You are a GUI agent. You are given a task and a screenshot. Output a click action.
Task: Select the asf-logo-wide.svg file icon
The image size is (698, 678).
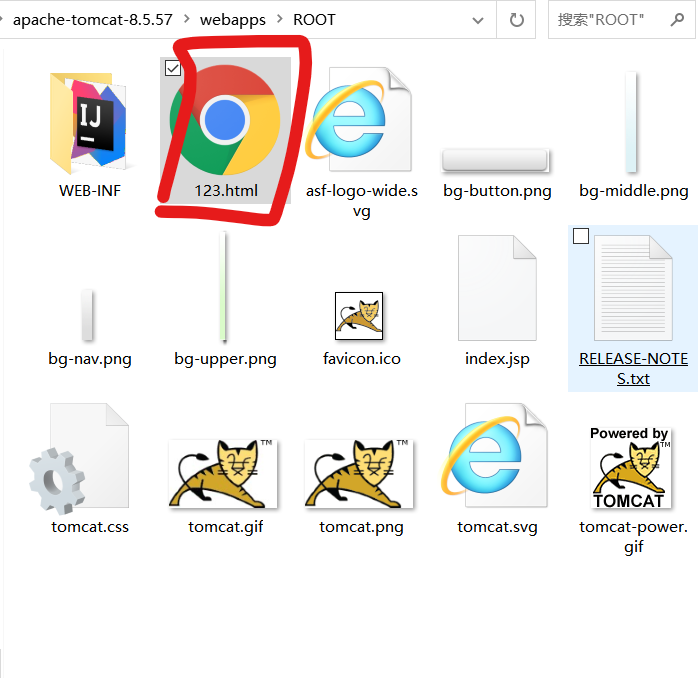coord(360,119)
